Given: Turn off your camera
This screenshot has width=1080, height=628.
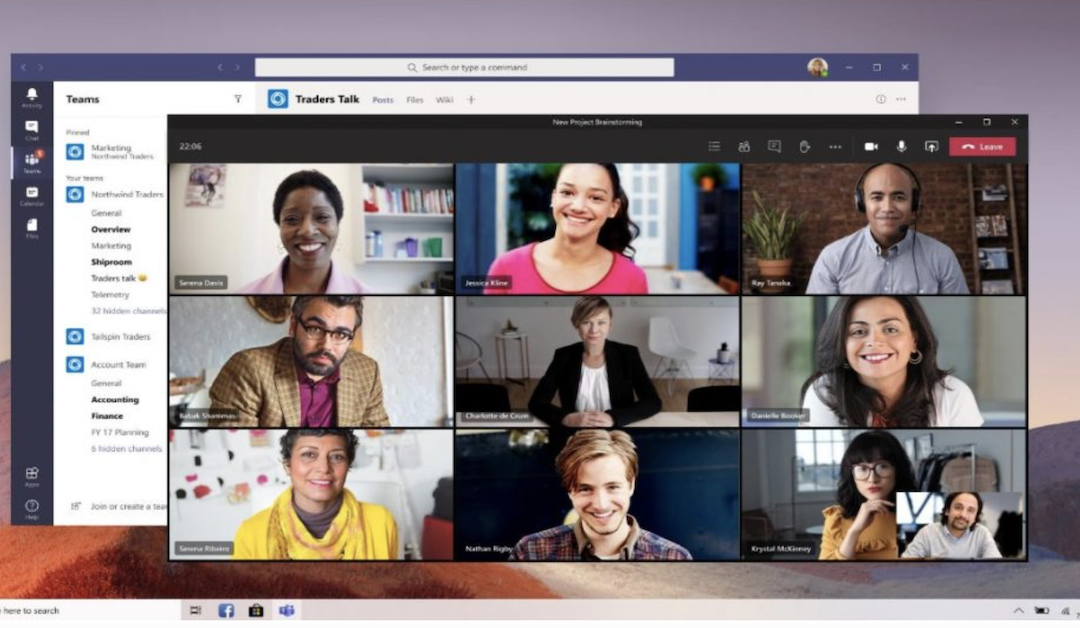Looking at the screenshot, I should click(x=870, y=146).
